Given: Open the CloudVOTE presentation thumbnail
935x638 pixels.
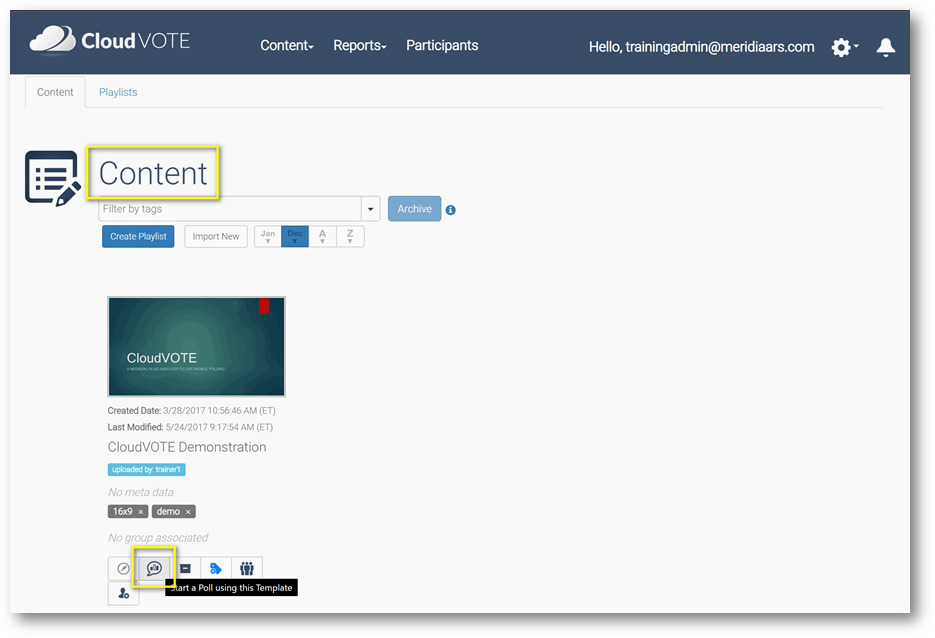Looking at the screenshot, I should pyautogui.click(x=196, y=346).
